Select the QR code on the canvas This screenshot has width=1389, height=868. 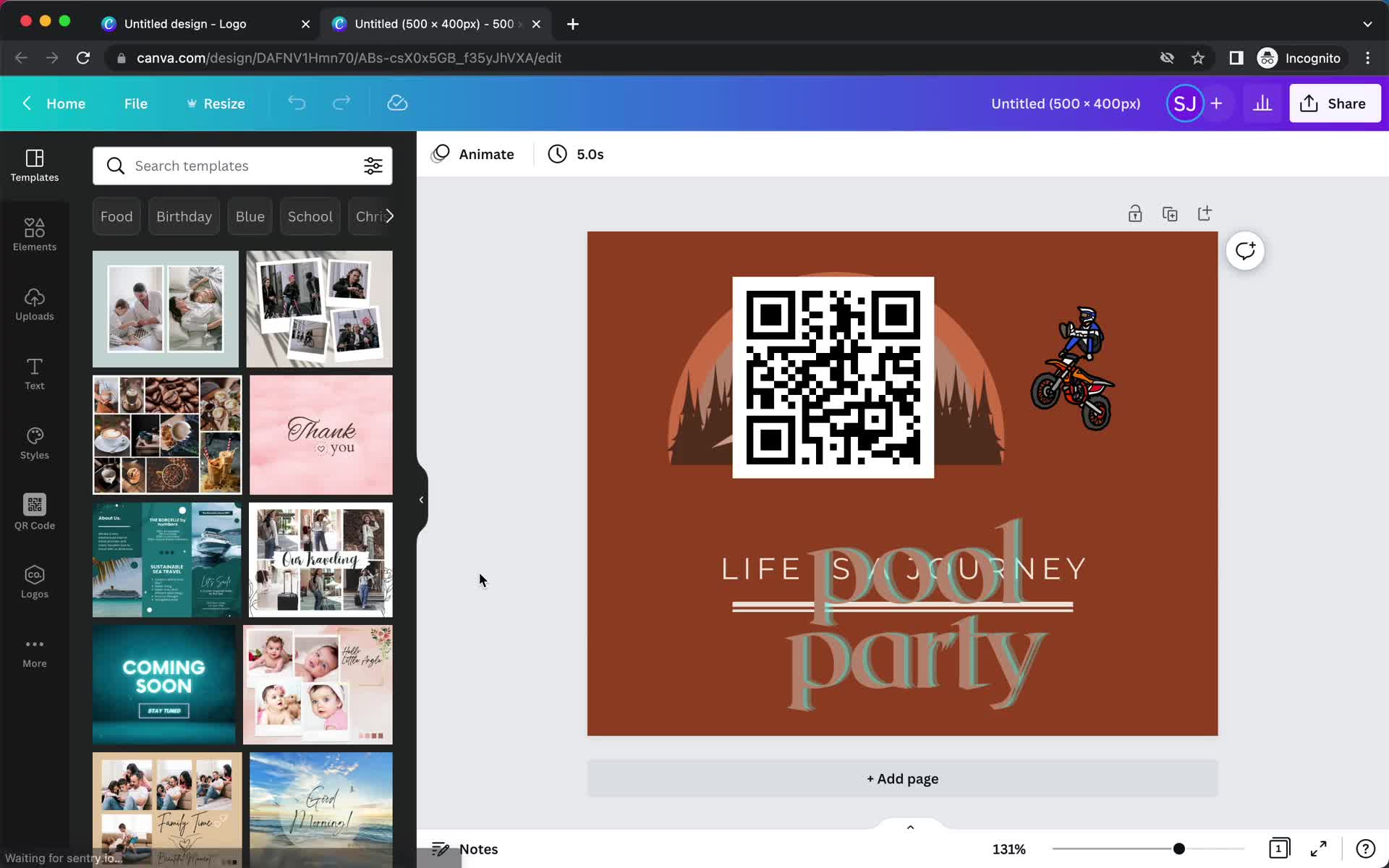pyautogui.click(x=833, y=378)
